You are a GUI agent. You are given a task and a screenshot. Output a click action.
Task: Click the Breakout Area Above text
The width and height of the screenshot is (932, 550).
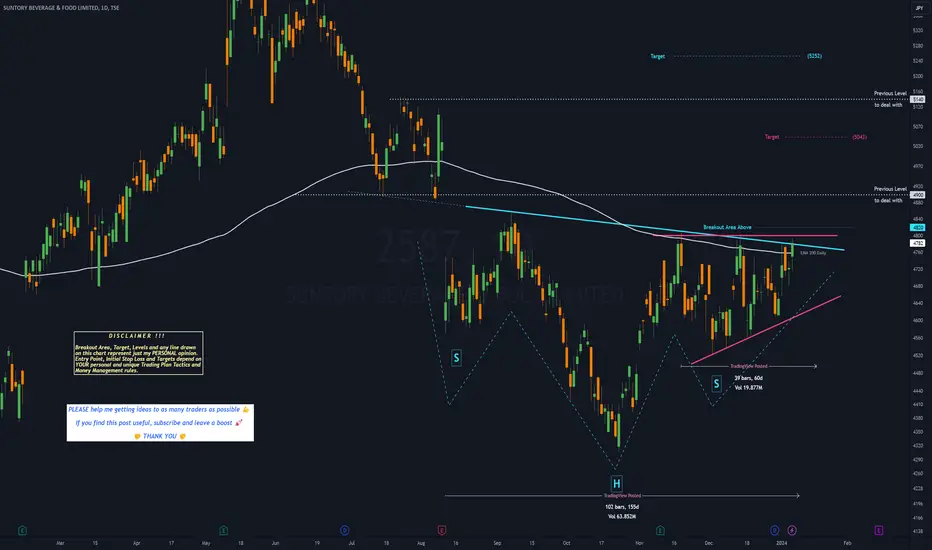click(x=727, y=227)
